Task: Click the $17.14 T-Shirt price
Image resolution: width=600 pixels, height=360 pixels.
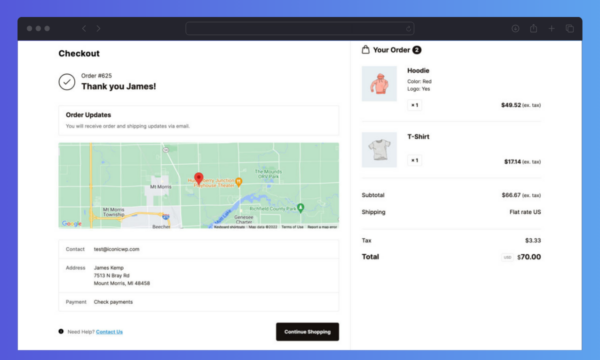Action: pyautogui.click(x=512, y=161)
